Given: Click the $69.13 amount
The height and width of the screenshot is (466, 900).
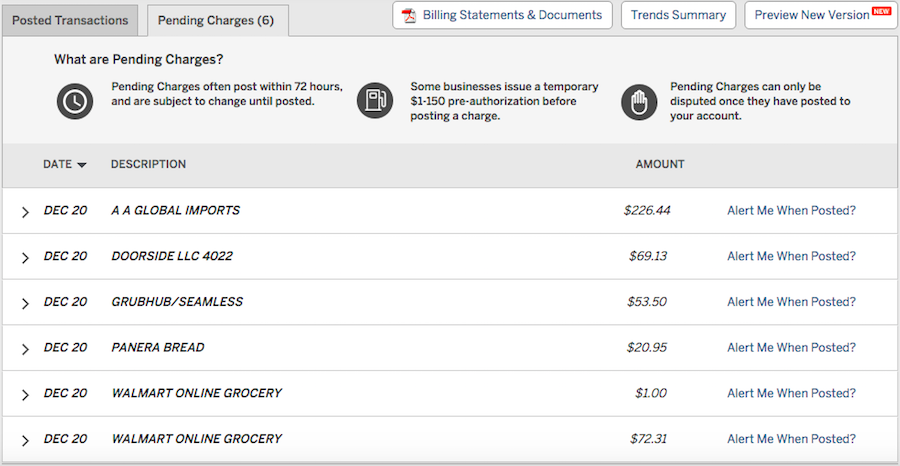Looking at the screenshot, I should [648, 256].
